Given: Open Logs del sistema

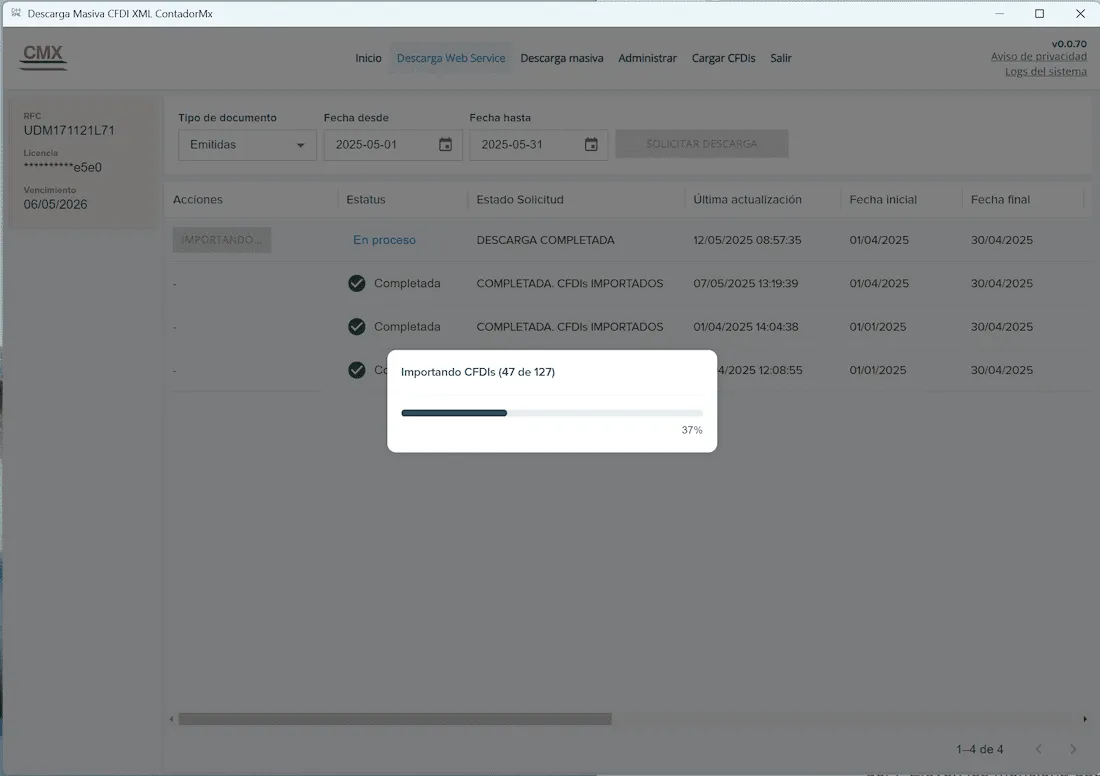Looking at the screenshot, I should [1045, 71].
